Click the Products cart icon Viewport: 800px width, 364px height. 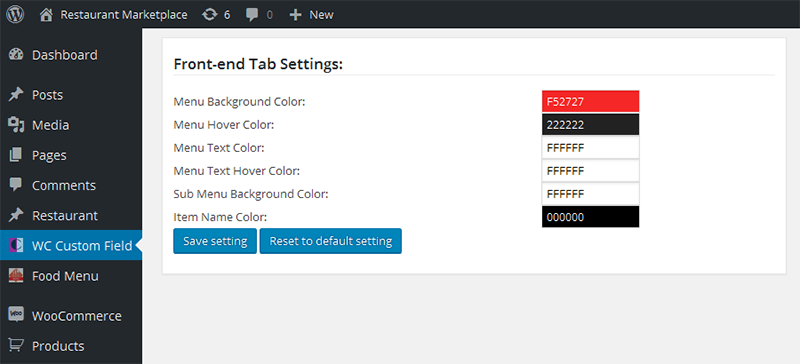click(x=16, y=346)
